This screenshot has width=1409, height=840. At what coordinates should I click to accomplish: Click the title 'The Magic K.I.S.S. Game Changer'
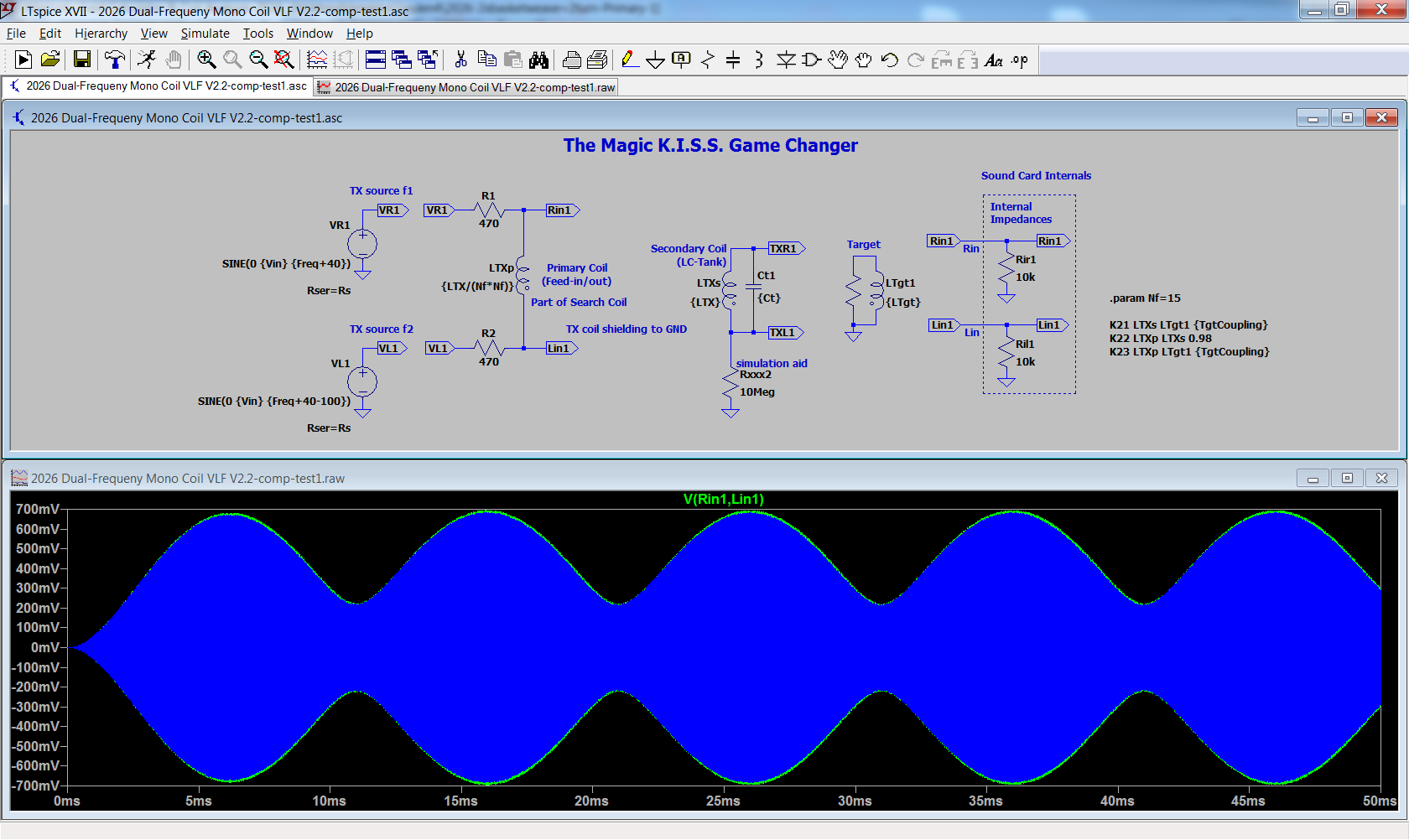coord(710,145)
